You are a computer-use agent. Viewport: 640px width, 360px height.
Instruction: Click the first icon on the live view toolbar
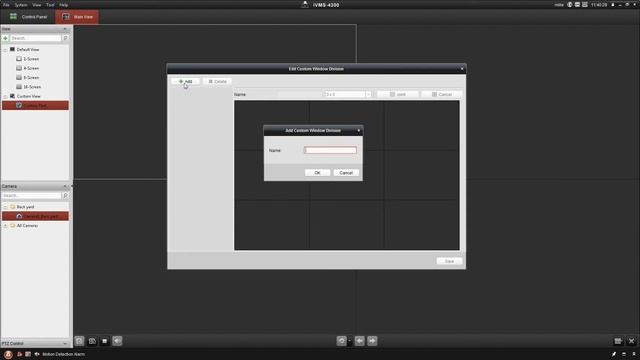coord(80,341)
